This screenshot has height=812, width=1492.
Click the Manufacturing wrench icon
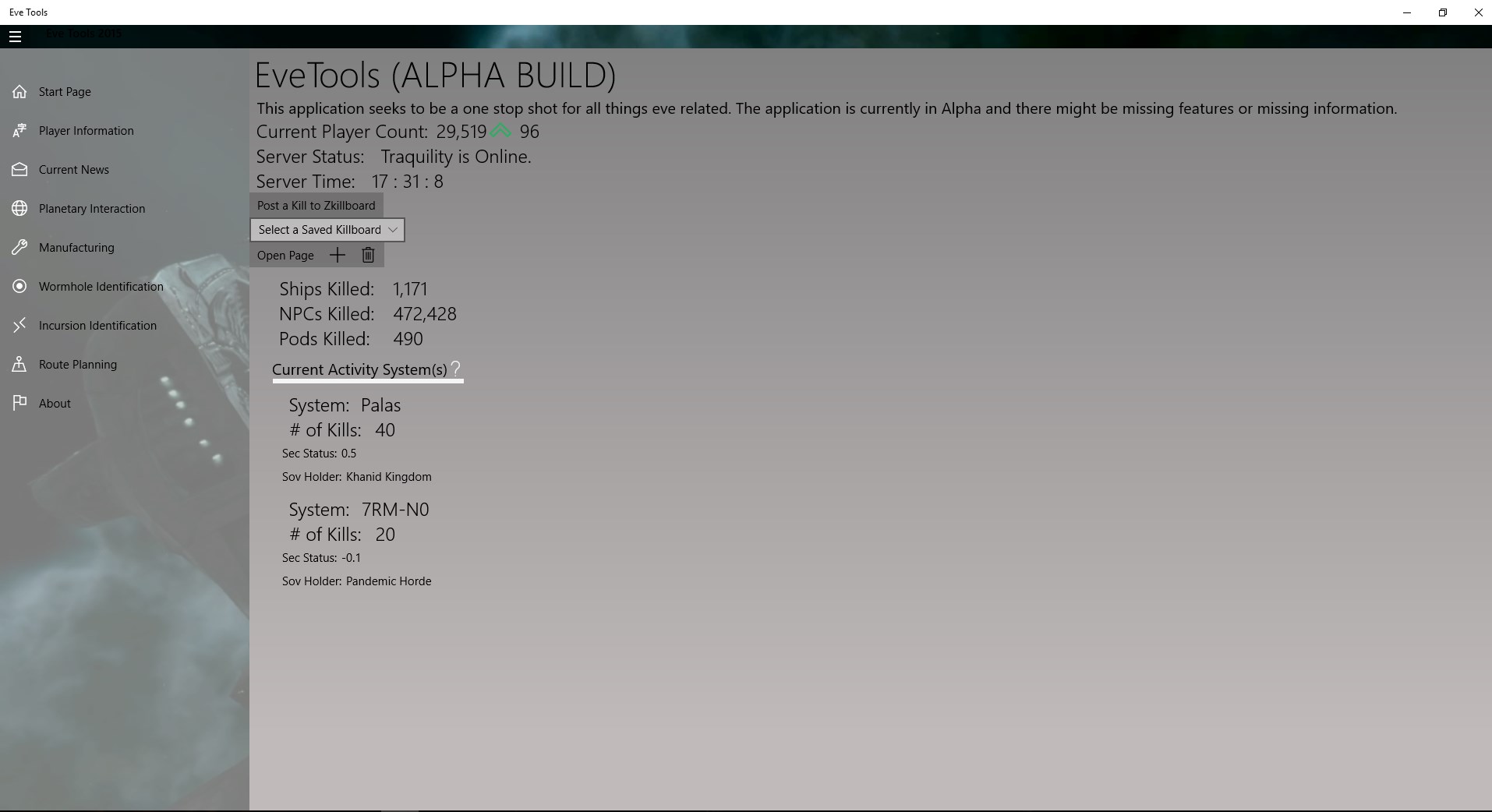tap(19, 248)
